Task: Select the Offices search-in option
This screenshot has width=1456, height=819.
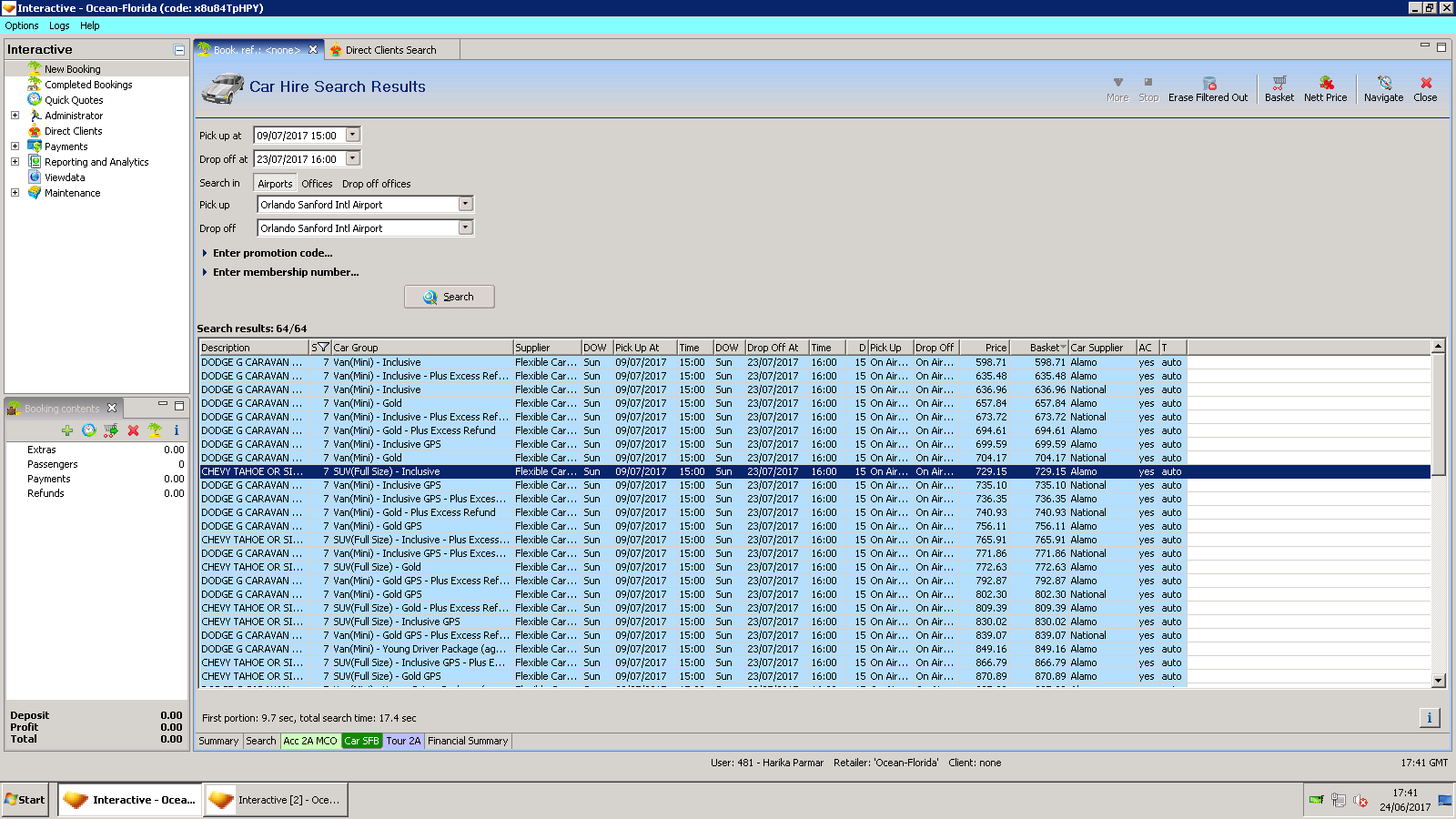Action: [317, 184]
